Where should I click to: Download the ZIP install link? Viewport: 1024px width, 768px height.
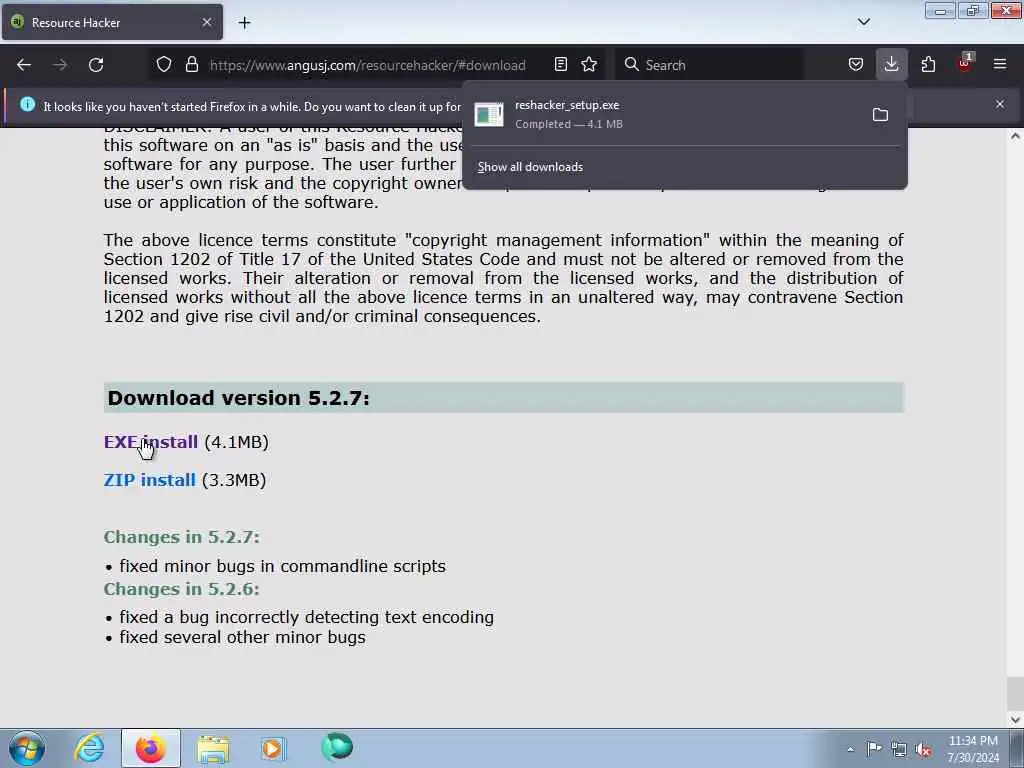(150, 480)
